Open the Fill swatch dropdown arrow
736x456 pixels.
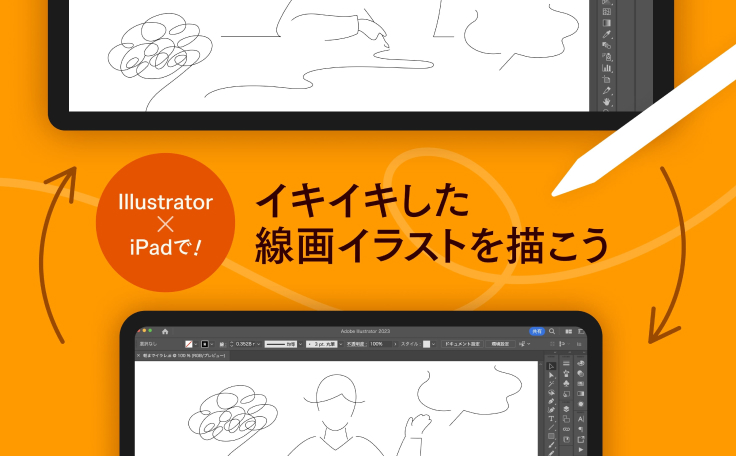tap(196, 344)
